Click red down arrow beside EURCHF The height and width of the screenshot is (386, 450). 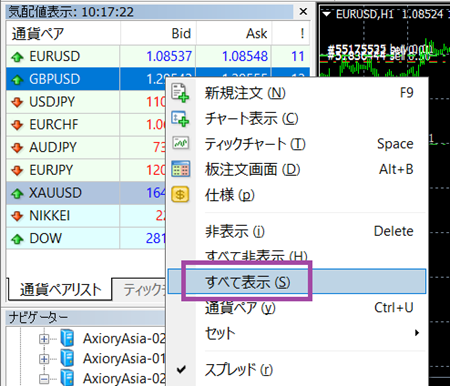pos(17,125)
